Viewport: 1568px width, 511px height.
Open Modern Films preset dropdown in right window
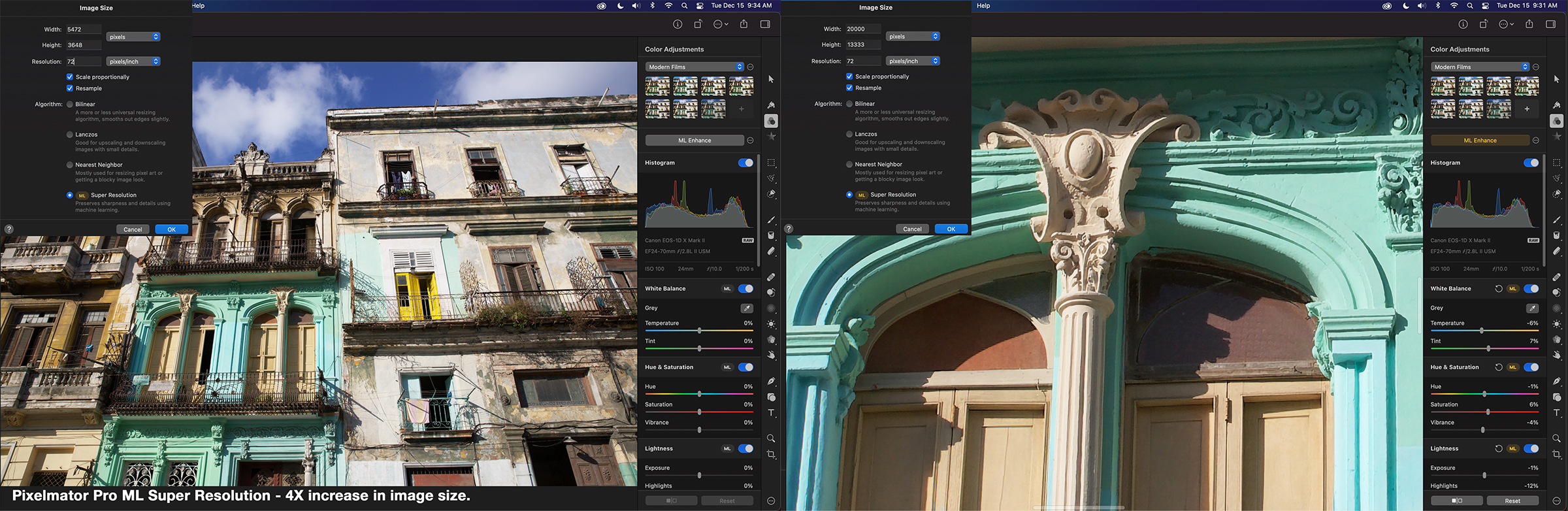click(1480, 67)
